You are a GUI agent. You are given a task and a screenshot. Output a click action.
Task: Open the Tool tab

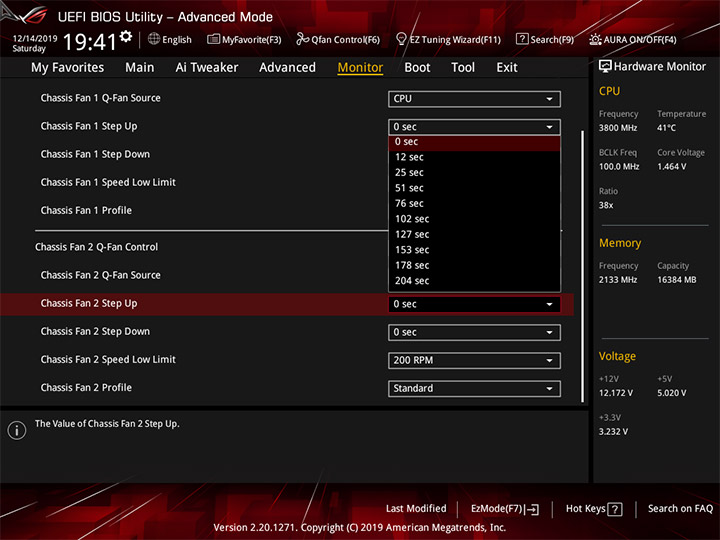pos(463,68)
